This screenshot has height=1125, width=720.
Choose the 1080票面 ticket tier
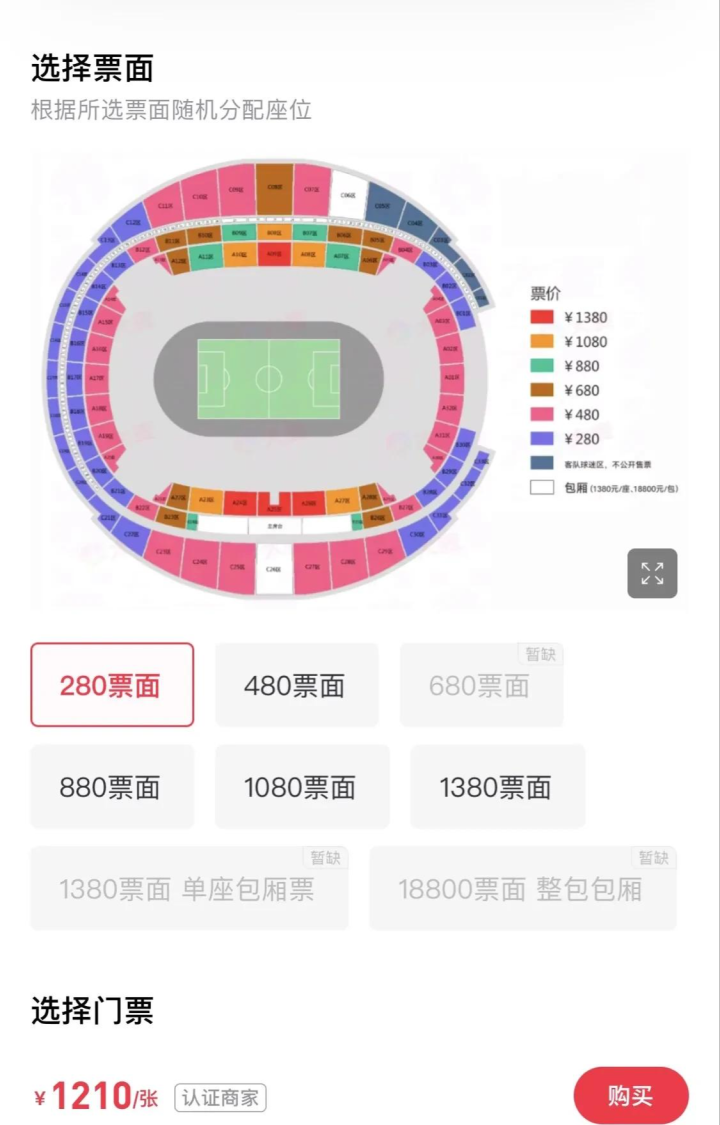[x=301, y=787]
